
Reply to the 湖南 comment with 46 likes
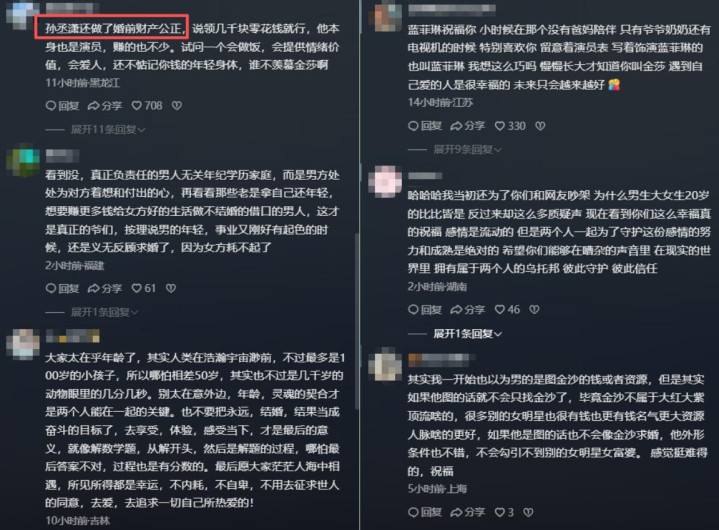[425, 310]
